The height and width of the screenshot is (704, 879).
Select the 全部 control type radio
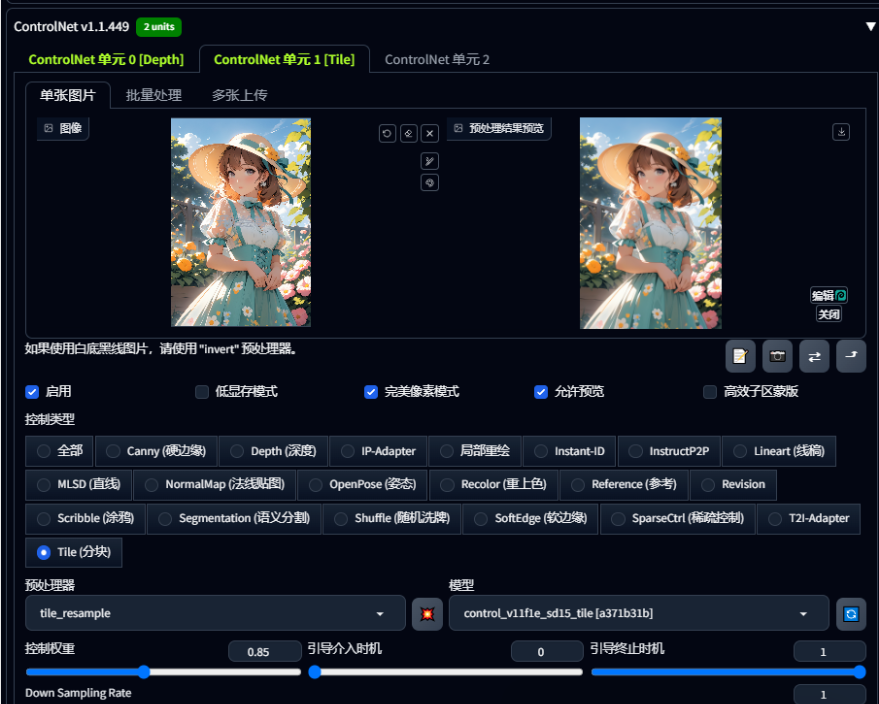(59, 451)
